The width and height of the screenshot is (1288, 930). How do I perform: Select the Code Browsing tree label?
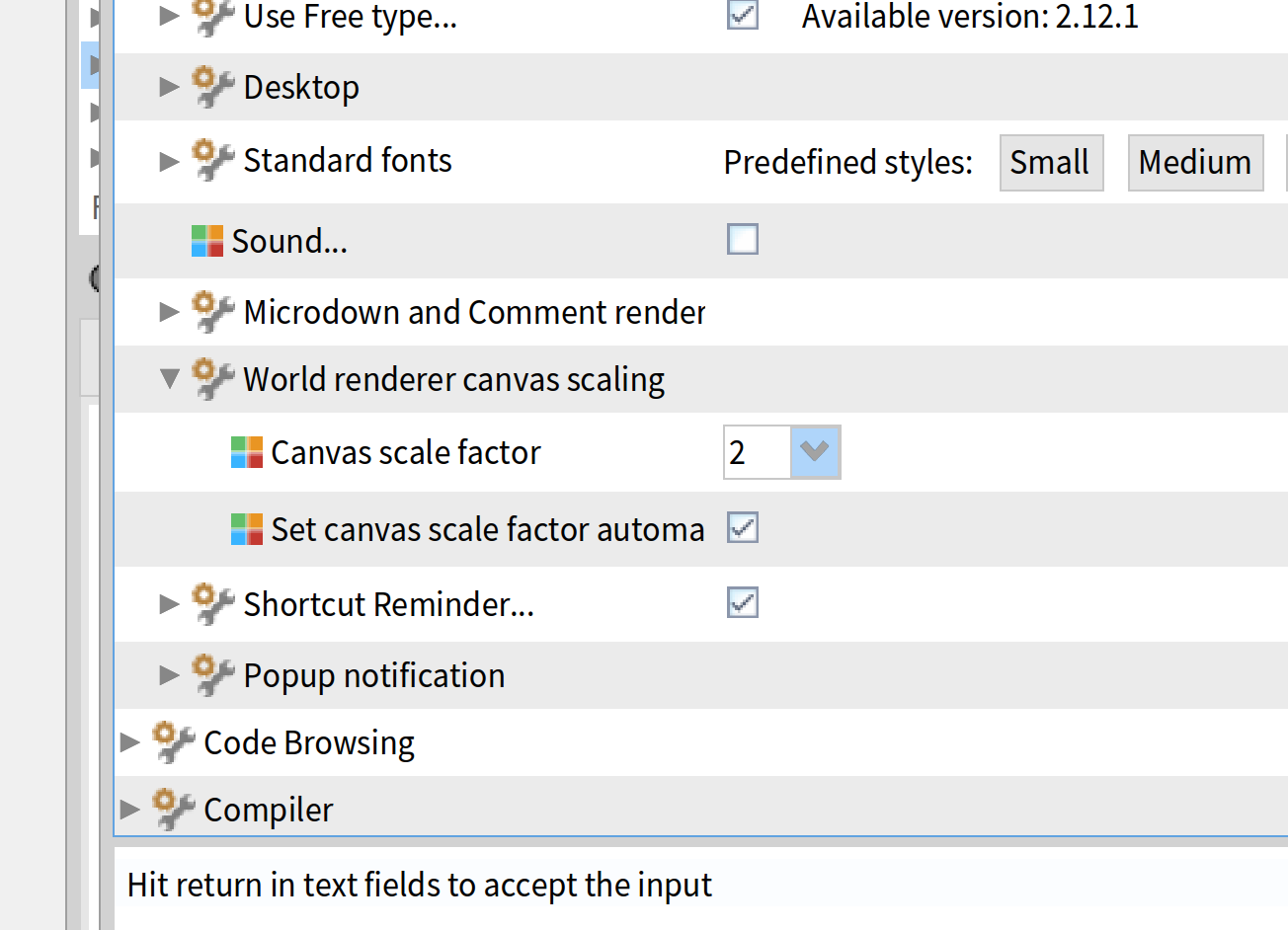coord(308,742)
